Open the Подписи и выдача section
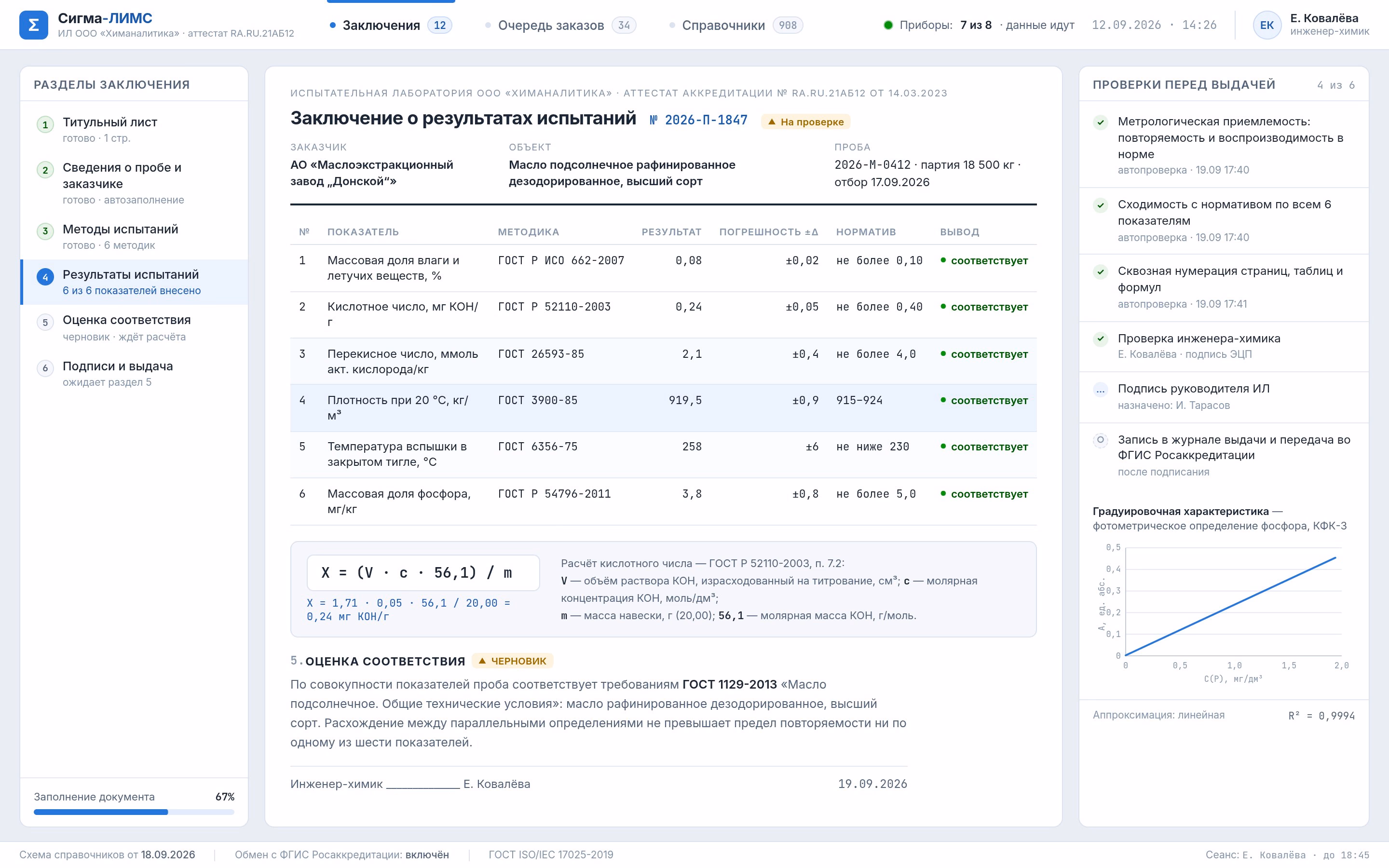The width and height of the screenshot is (1389, 868). pos(134,374)
